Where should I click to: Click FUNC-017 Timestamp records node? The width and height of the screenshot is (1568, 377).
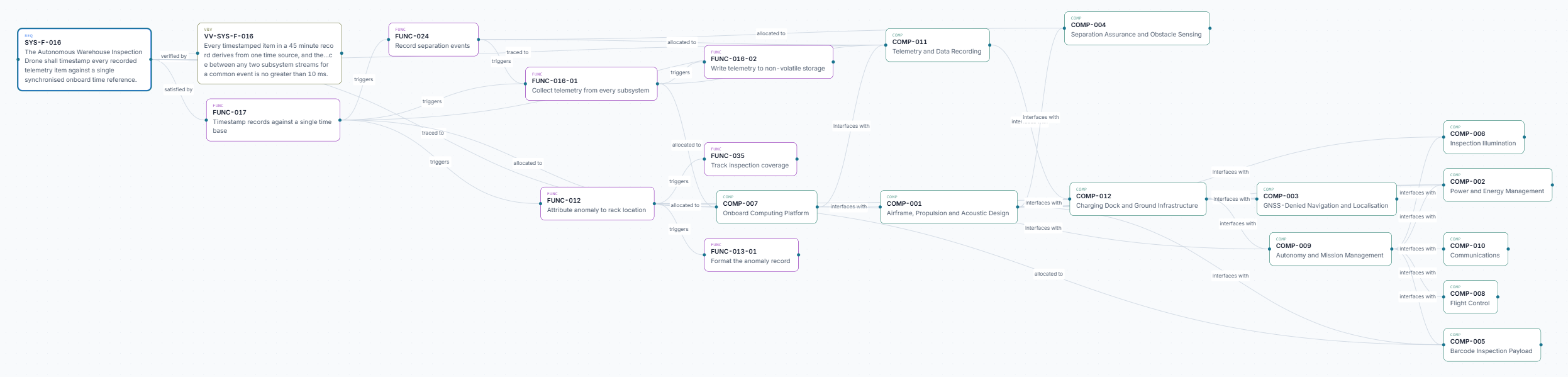273,120
